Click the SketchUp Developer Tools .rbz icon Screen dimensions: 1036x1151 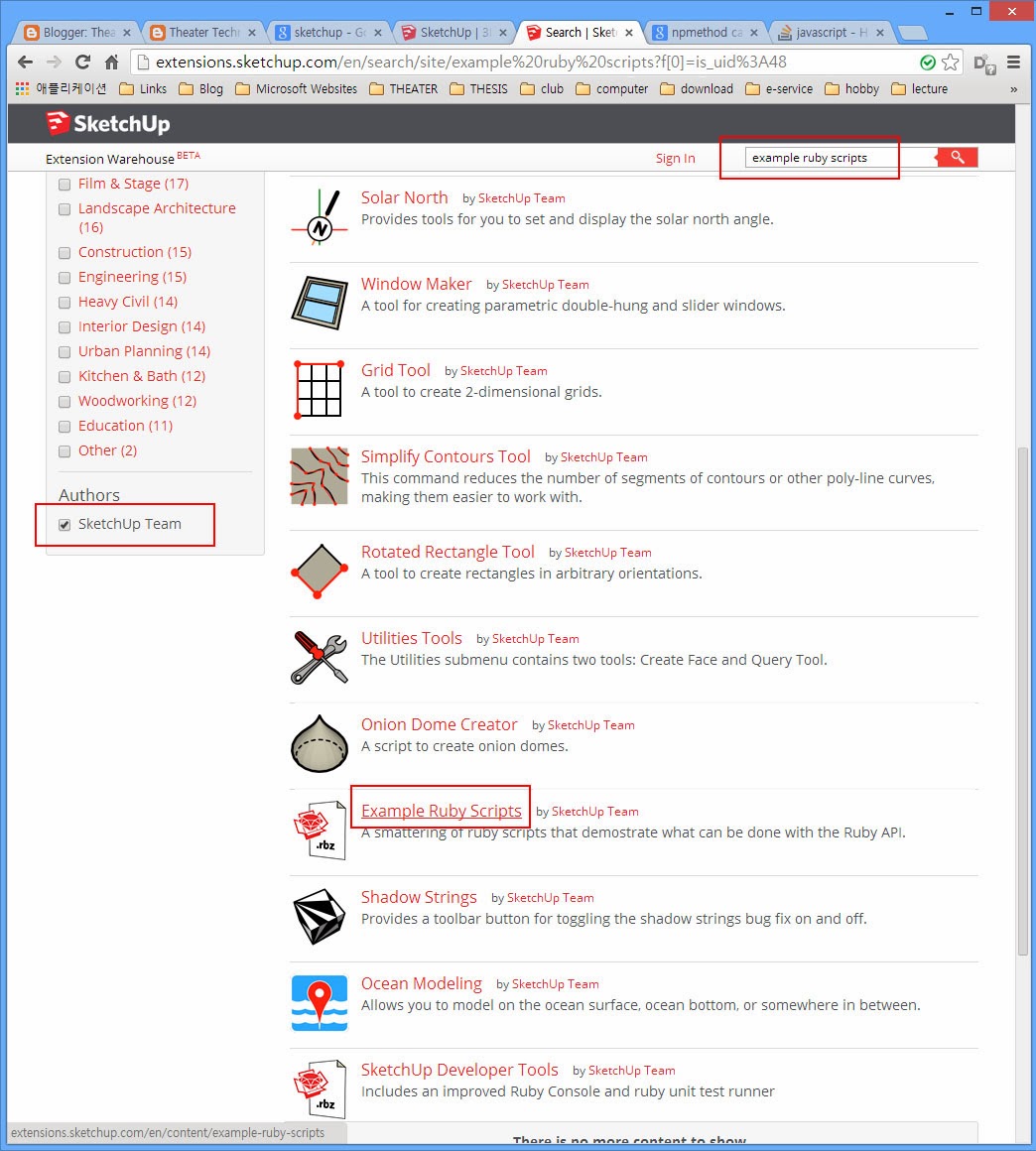320,1088
